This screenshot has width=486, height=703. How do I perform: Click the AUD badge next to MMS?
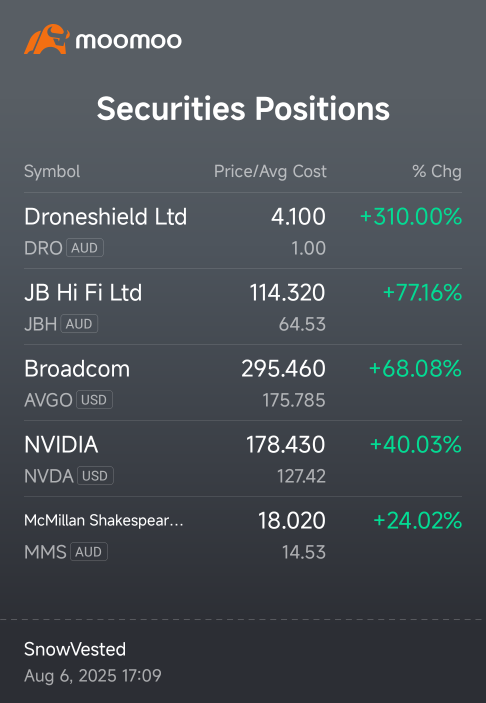(x=89, y=551)
